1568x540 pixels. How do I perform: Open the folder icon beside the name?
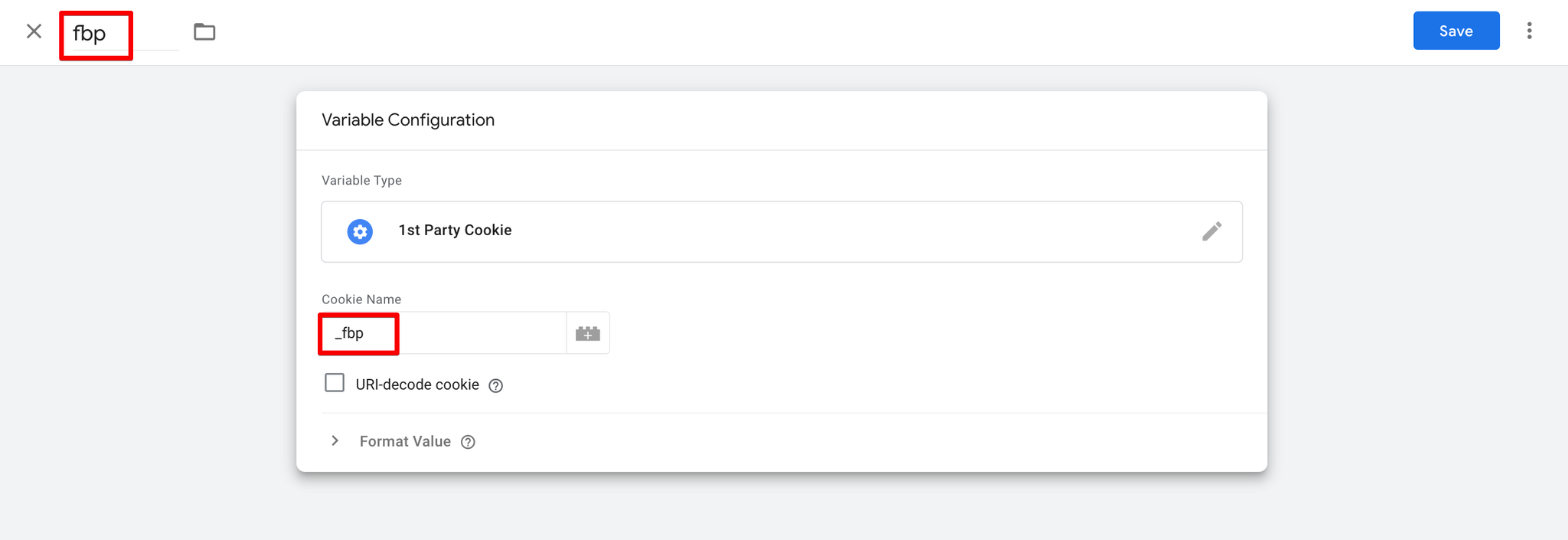(204, 32)
